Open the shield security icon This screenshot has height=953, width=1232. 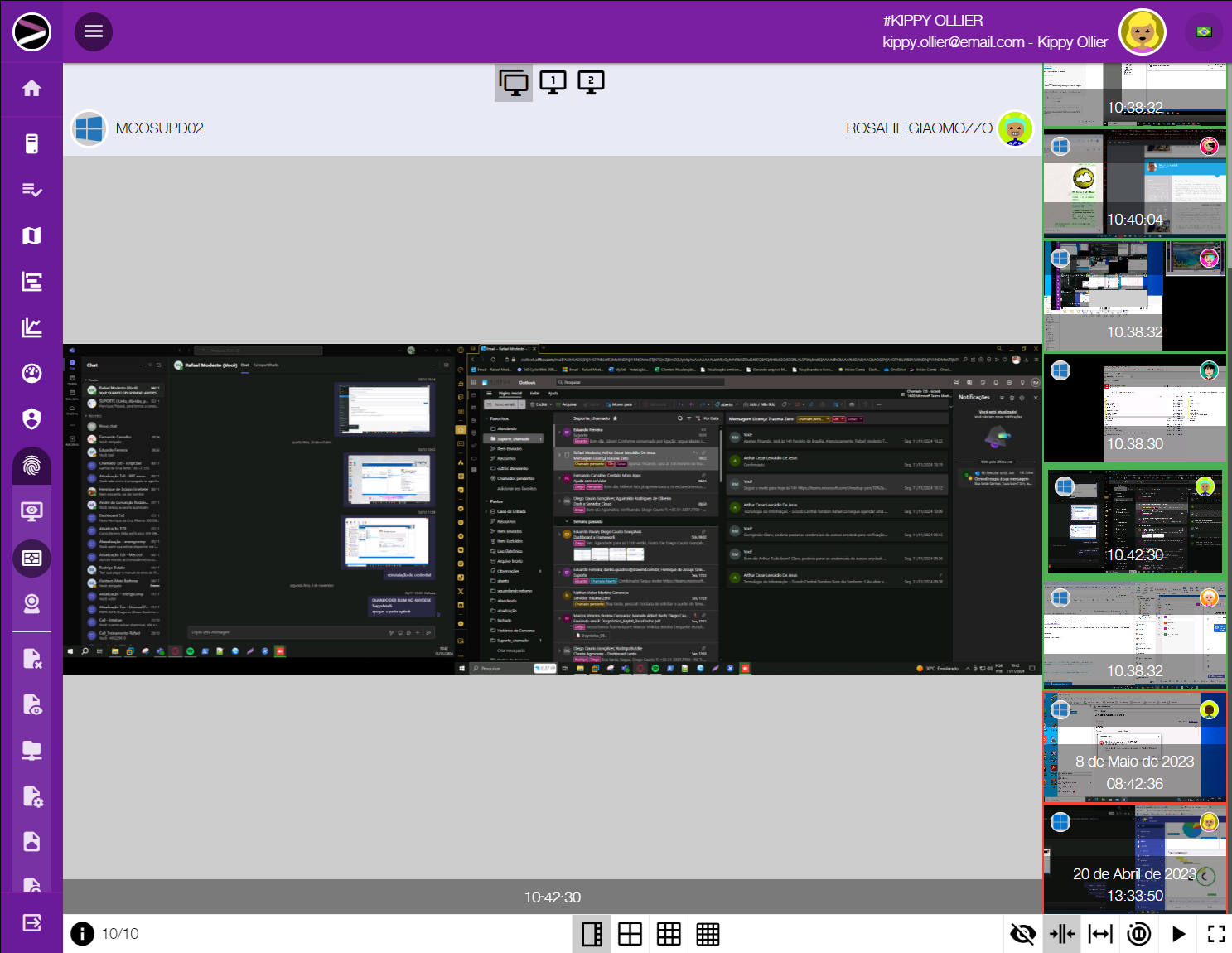pos(31,419)
